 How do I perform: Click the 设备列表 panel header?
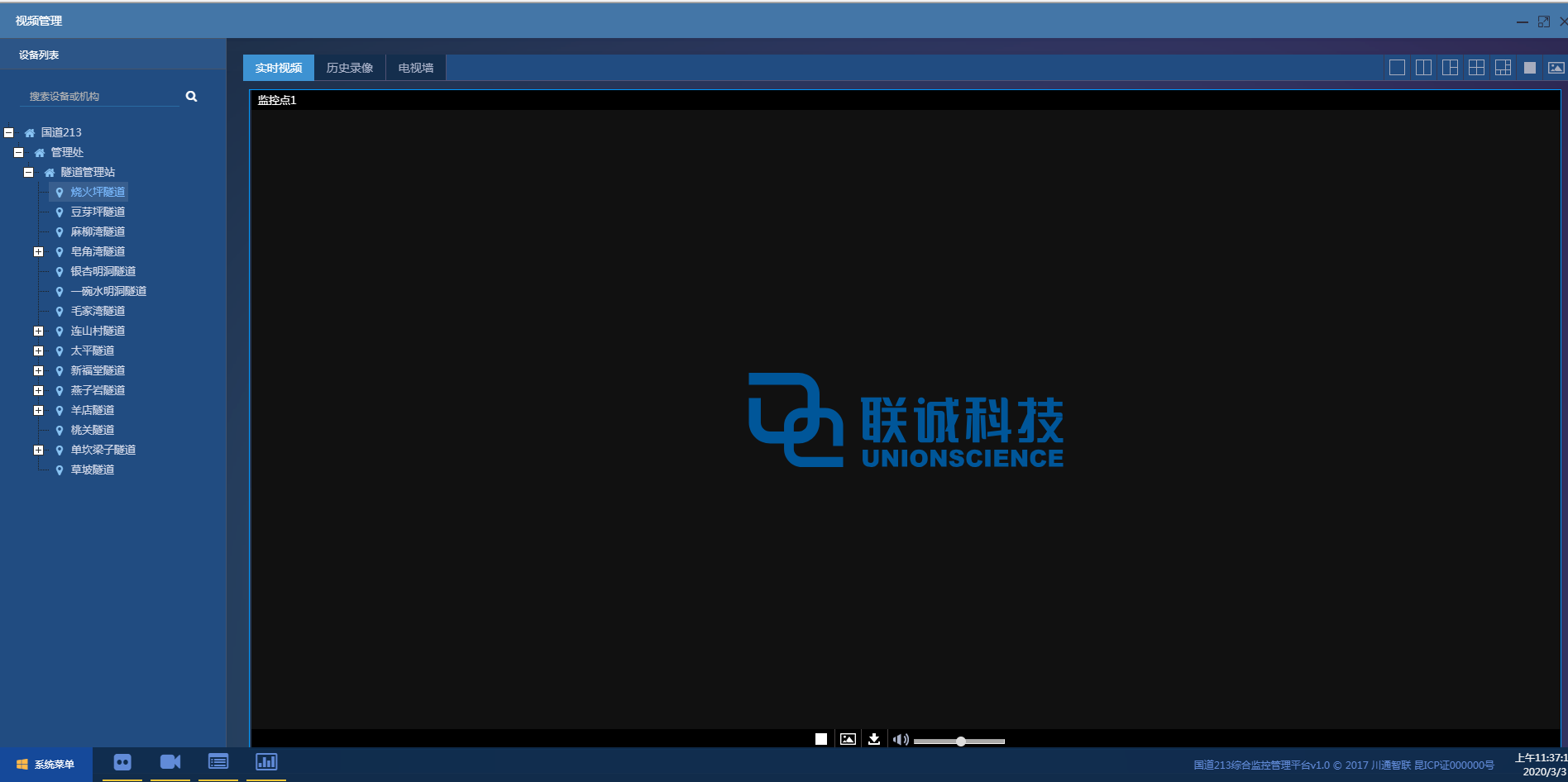(x=39, y=55)
